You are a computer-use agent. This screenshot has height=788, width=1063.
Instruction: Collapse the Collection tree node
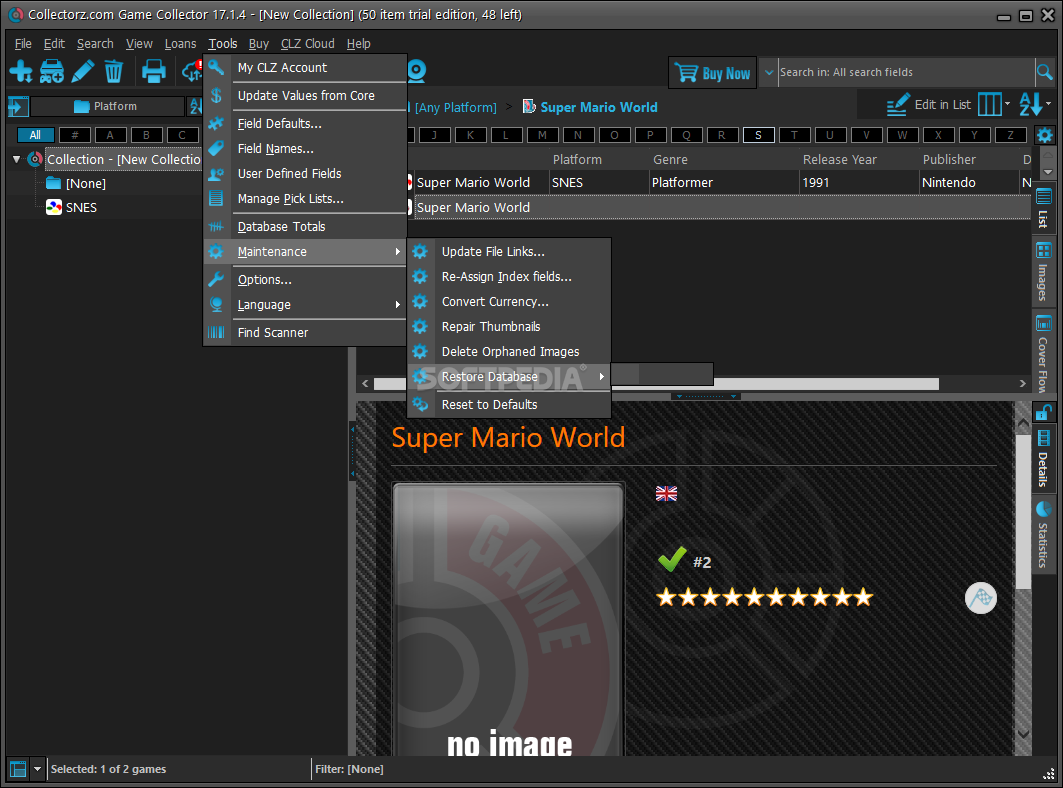coord(16,159)
